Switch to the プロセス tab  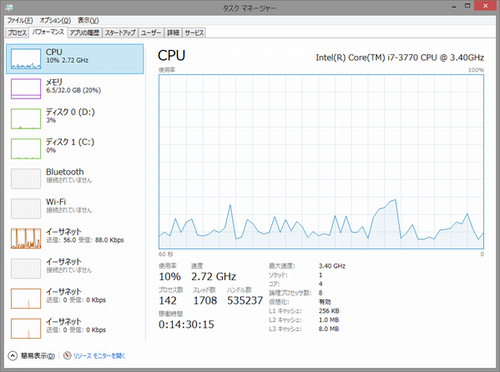pos(17,33)
